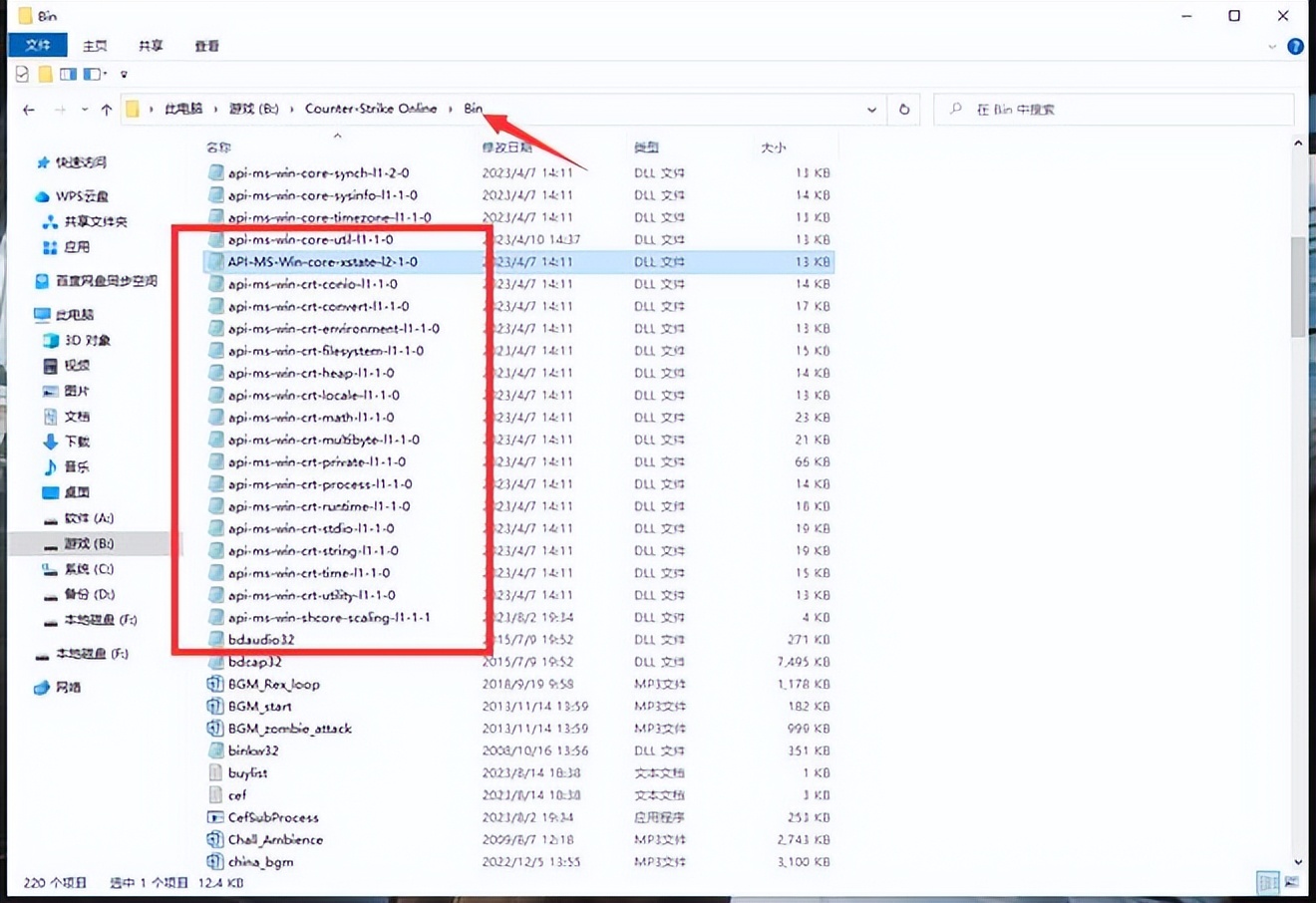This screenshot has width=1316, height=903.
Task: Click the folder icon in the address bar
Action: 132,109
